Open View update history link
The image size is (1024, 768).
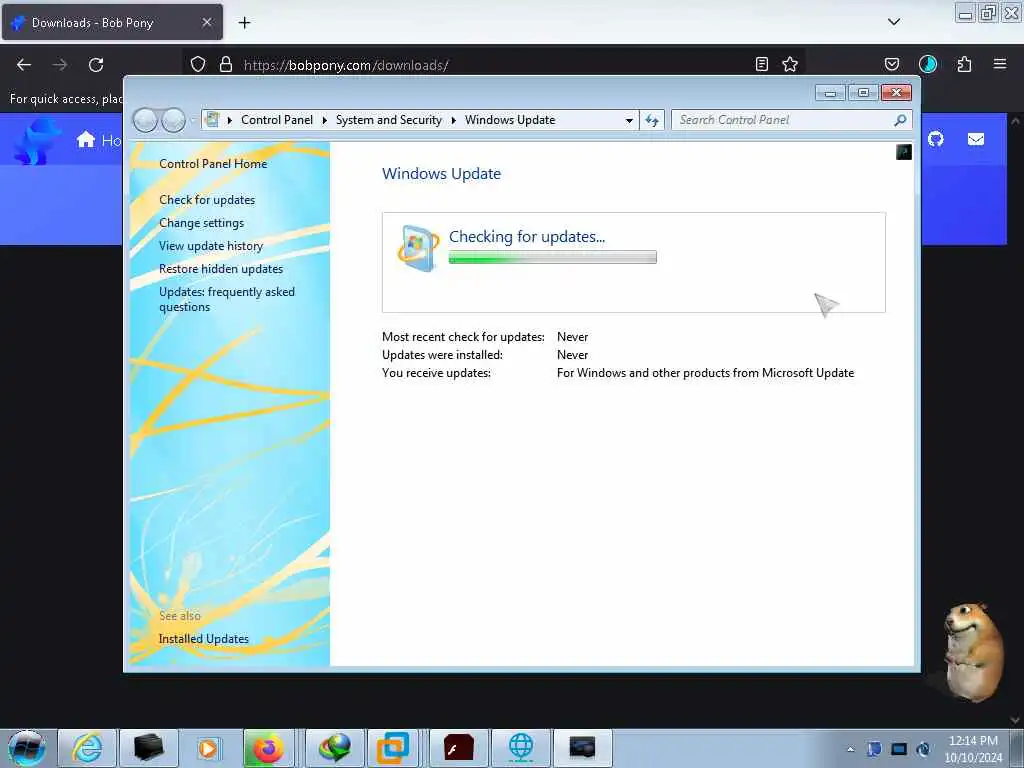click(x=211, y=246)
